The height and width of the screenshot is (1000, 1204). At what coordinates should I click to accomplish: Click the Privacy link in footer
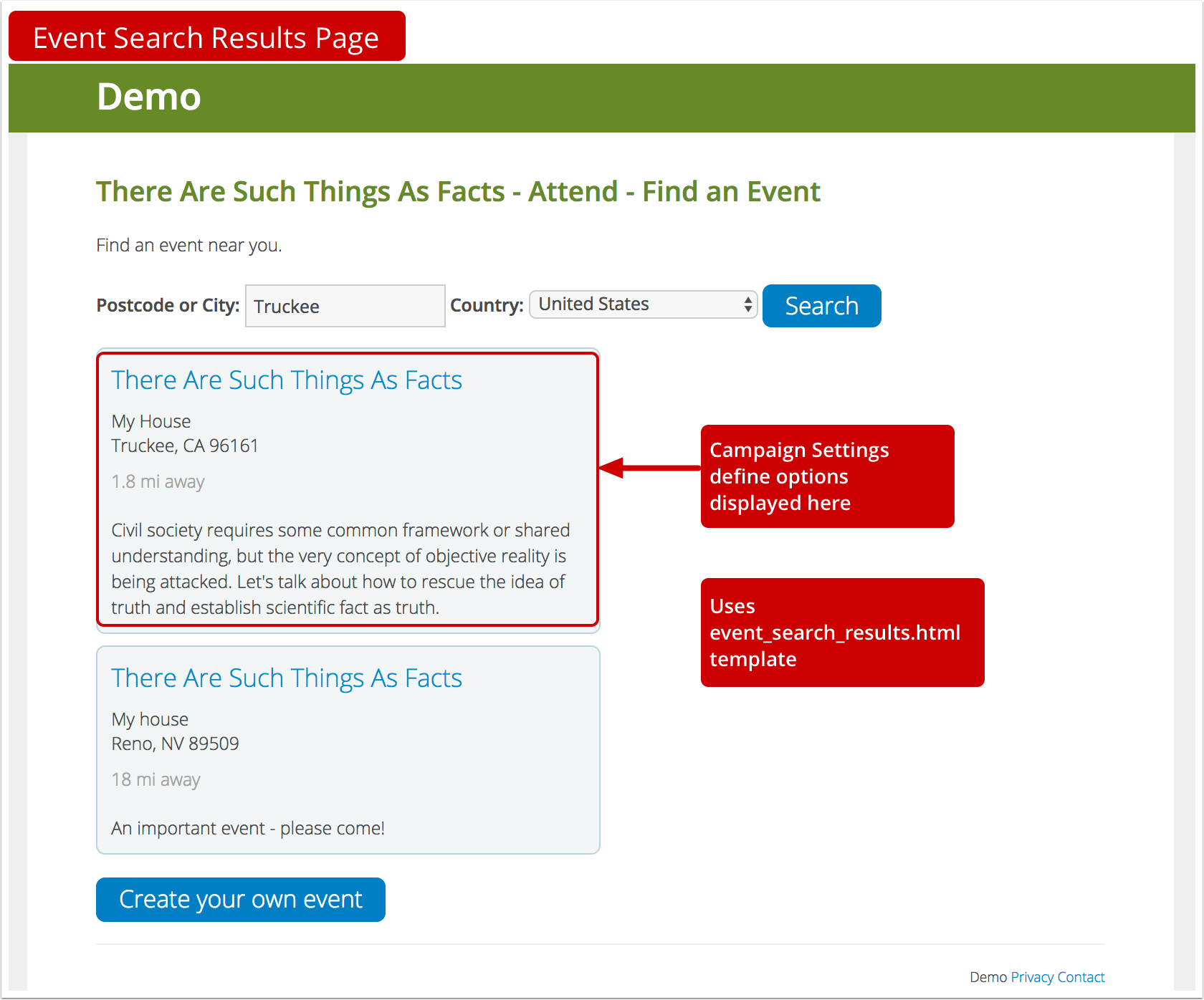click(1032, 976)
